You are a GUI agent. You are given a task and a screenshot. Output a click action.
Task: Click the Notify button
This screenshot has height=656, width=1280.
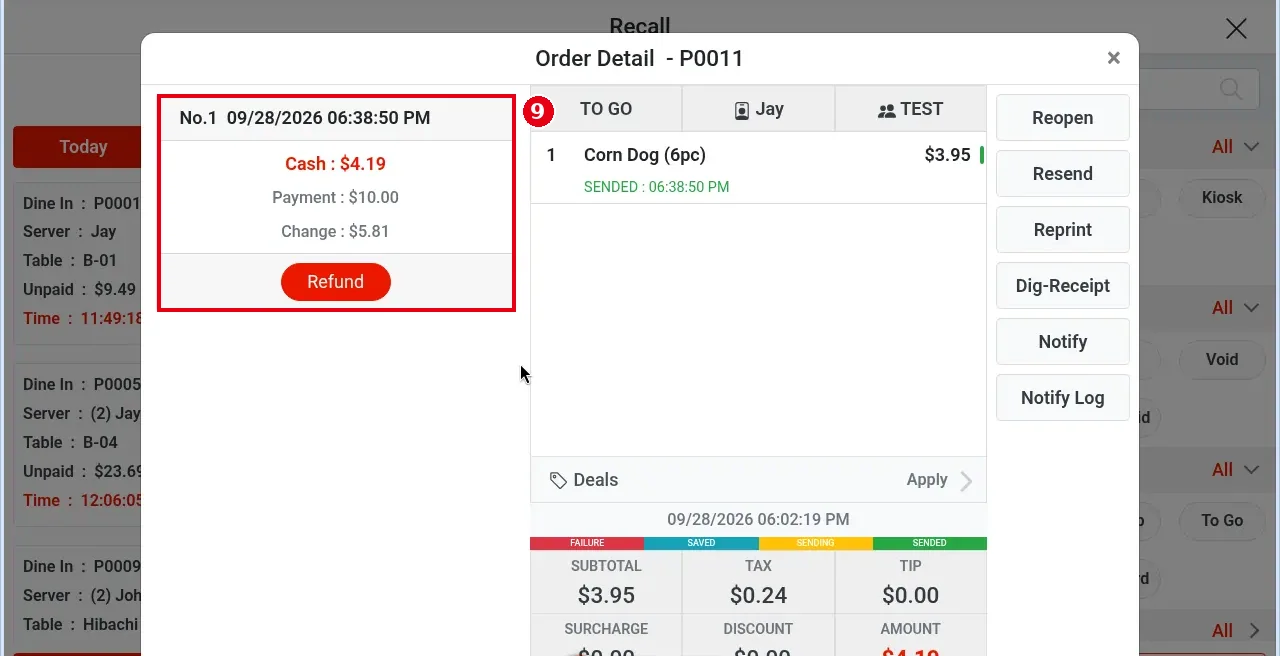(x=1062, y=342)
